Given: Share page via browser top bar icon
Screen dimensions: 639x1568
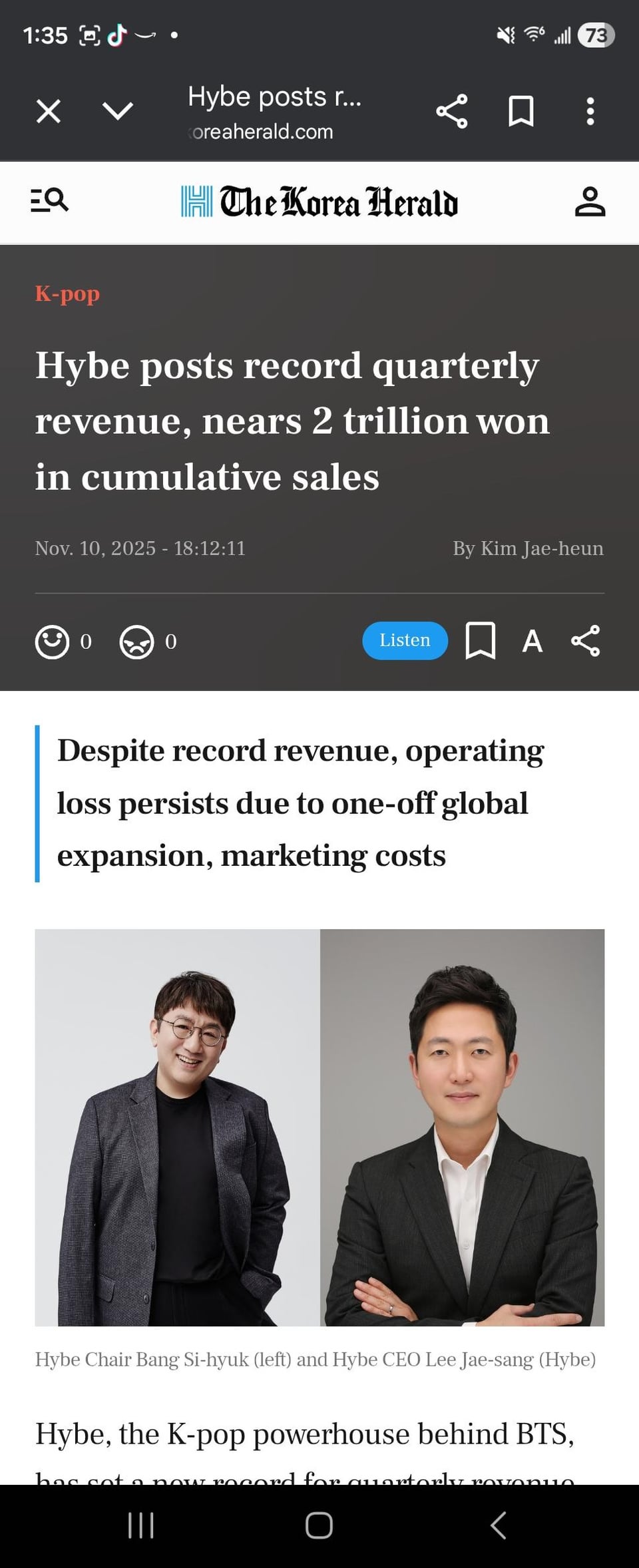Looking at the screenshot, I should pos(452,111).
